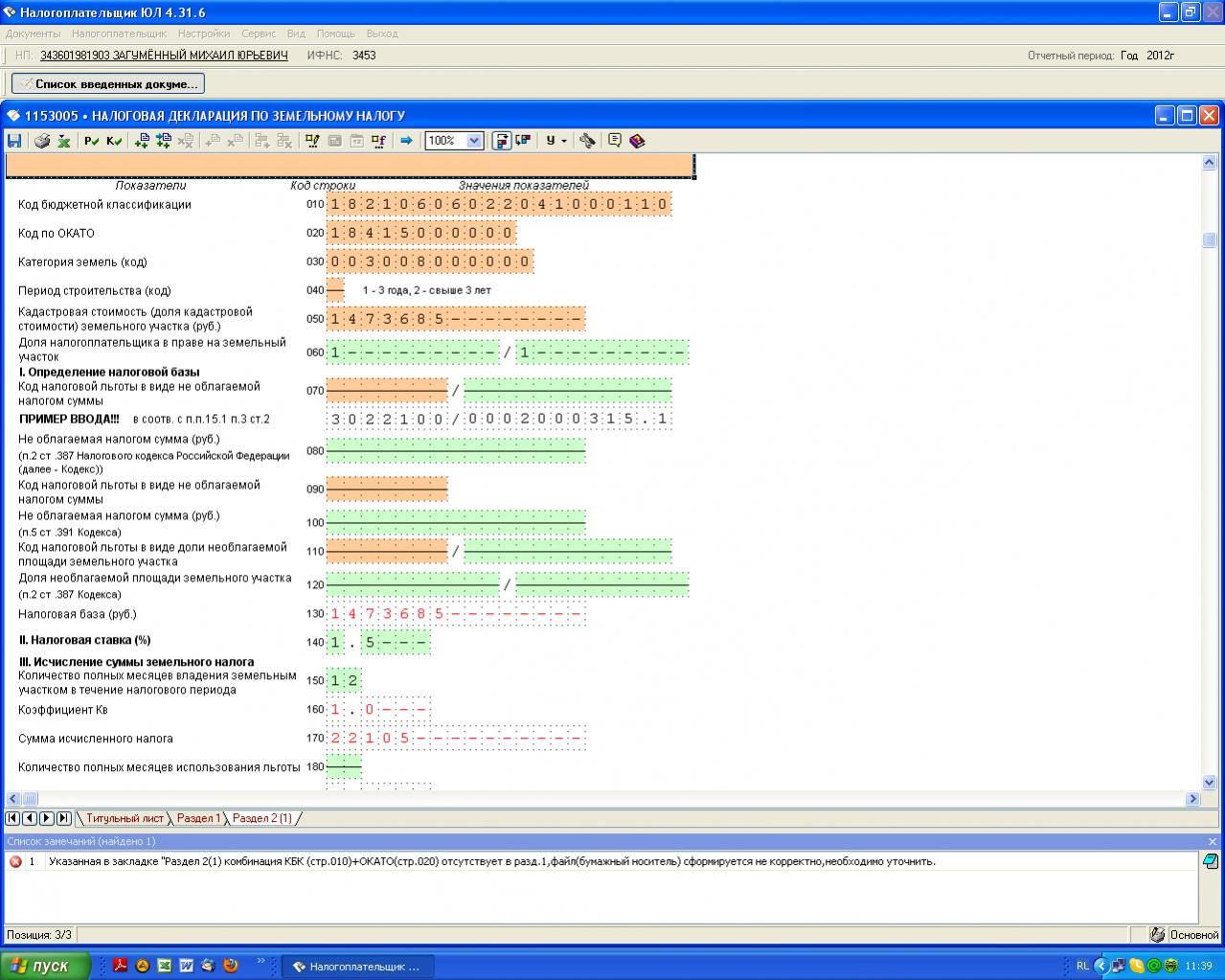Viewport: 1225px width, 980px height.
Task: Click the horizontal scrollbar thumb of the form
Action: 30,798
